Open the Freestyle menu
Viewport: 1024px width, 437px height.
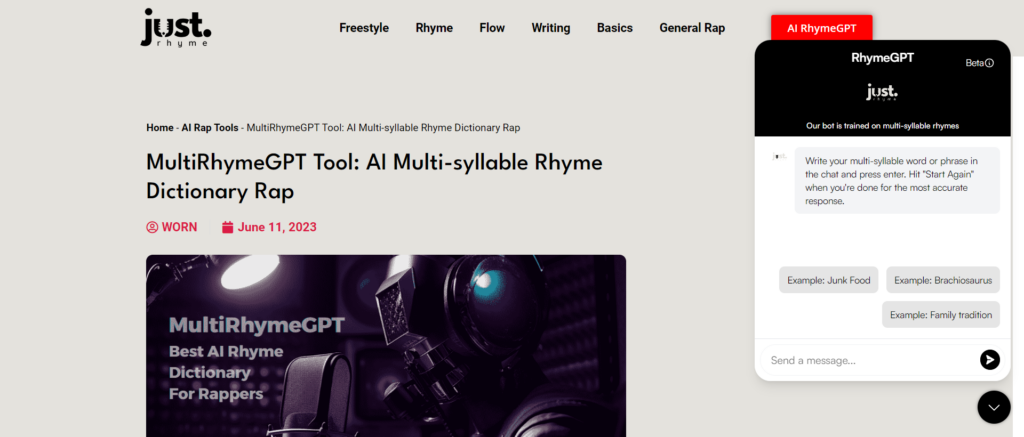click(364, 28)
